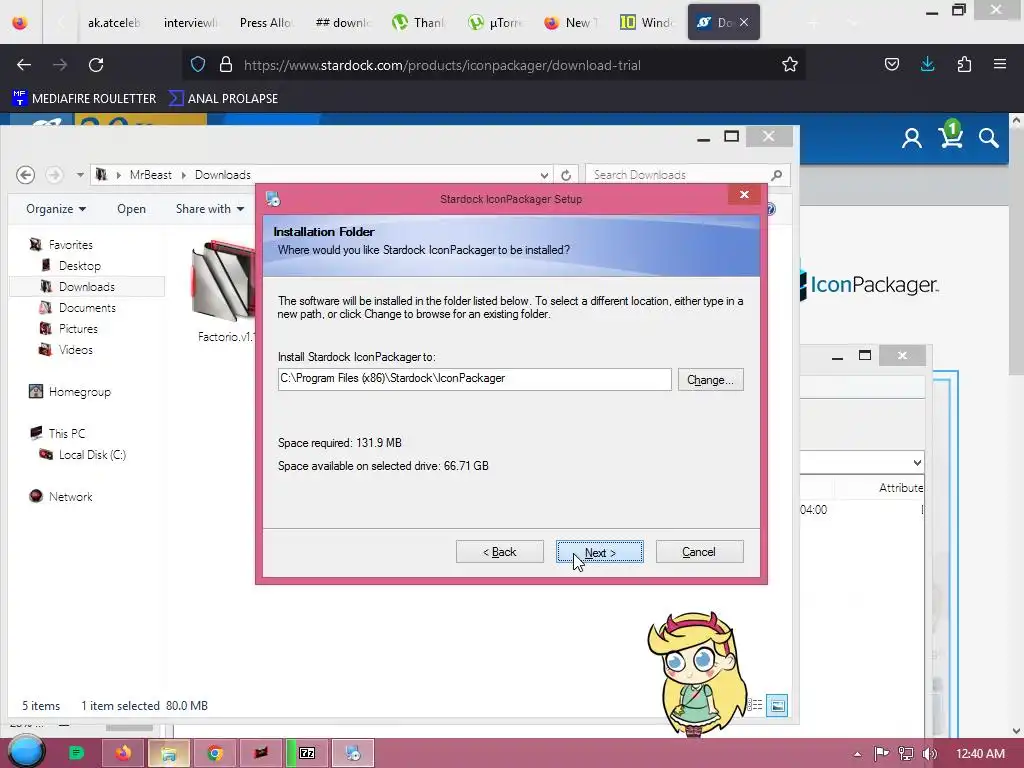Viewport: 1024px width, 768px height.
Task: Switch to the ak.atceleb tab
Action: [114, 23]
